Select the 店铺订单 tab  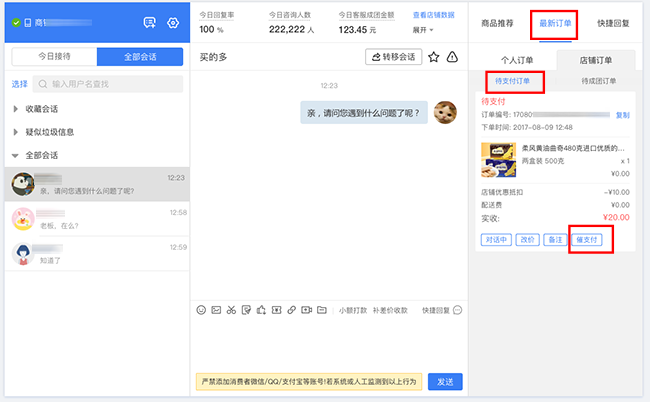(x=596, y=61)
